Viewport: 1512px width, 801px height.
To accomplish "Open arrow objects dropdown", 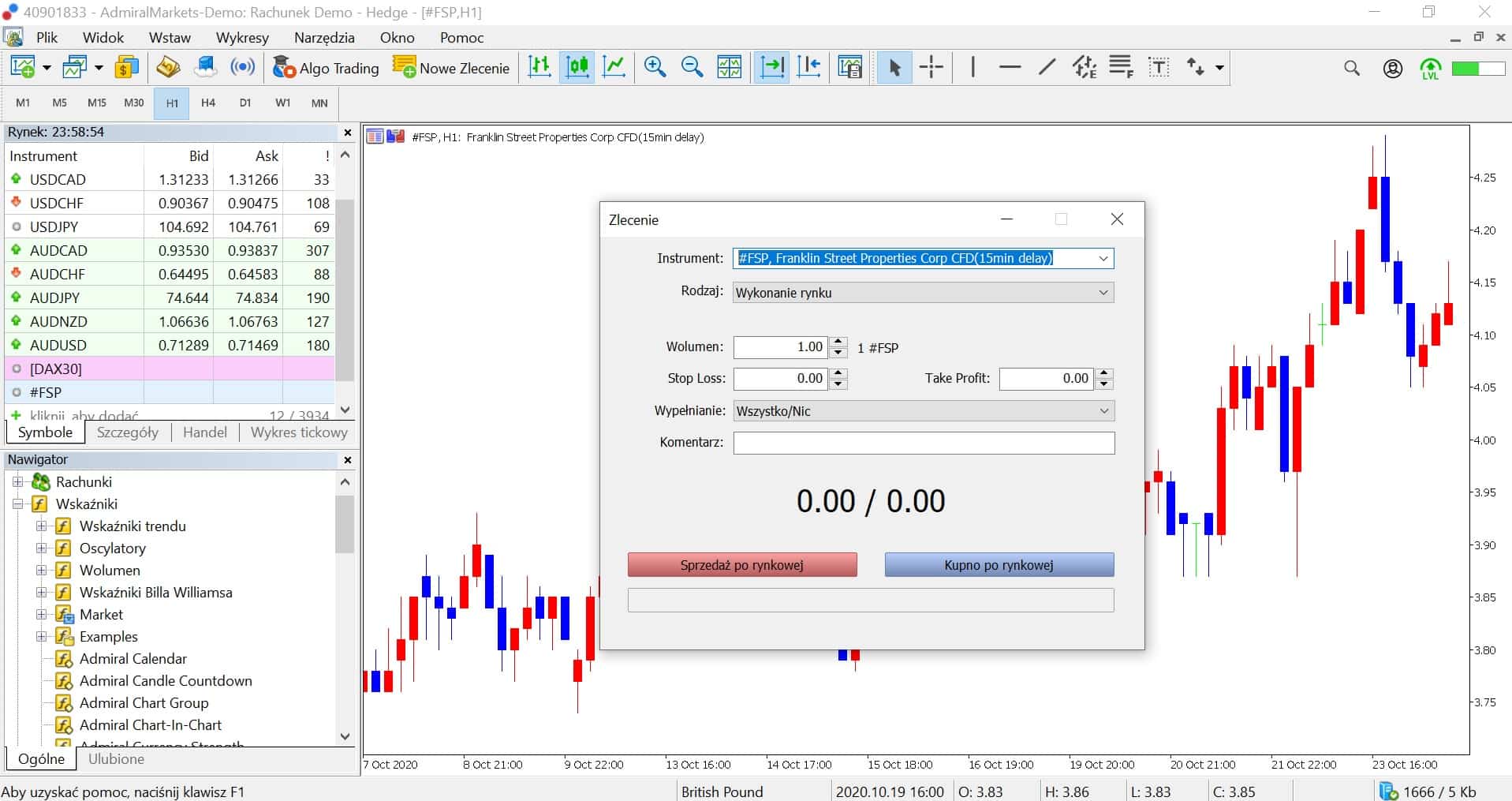I will (x=1219, y=68).
